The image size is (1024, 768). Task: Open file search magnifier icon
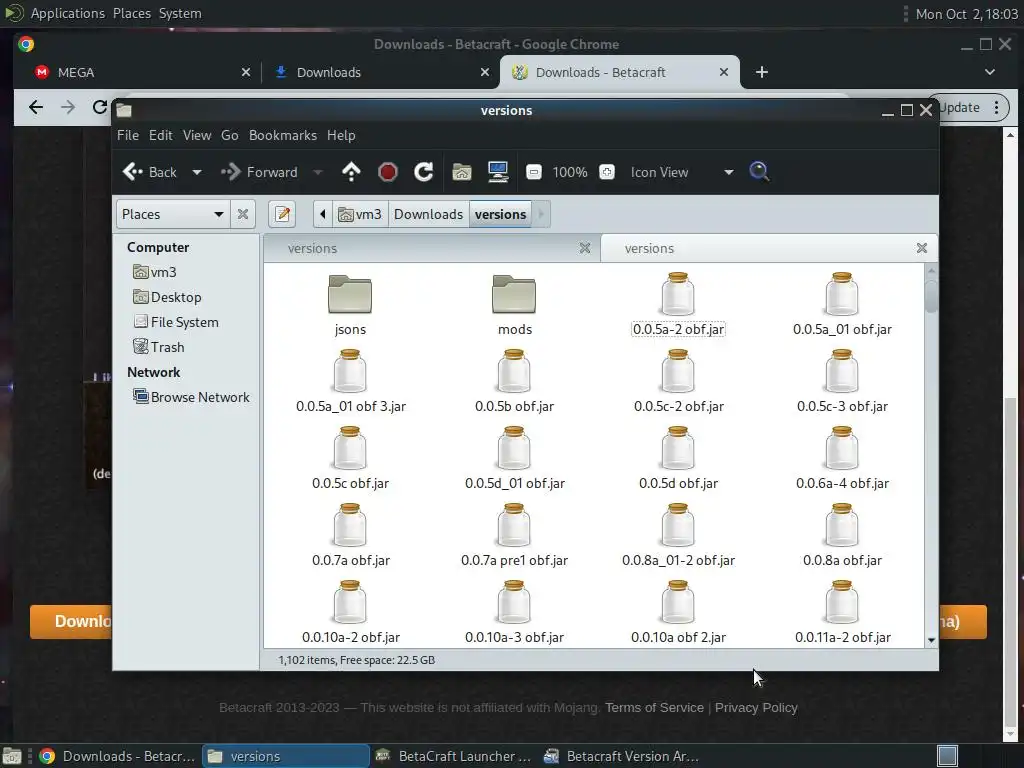tap(759, 172)
